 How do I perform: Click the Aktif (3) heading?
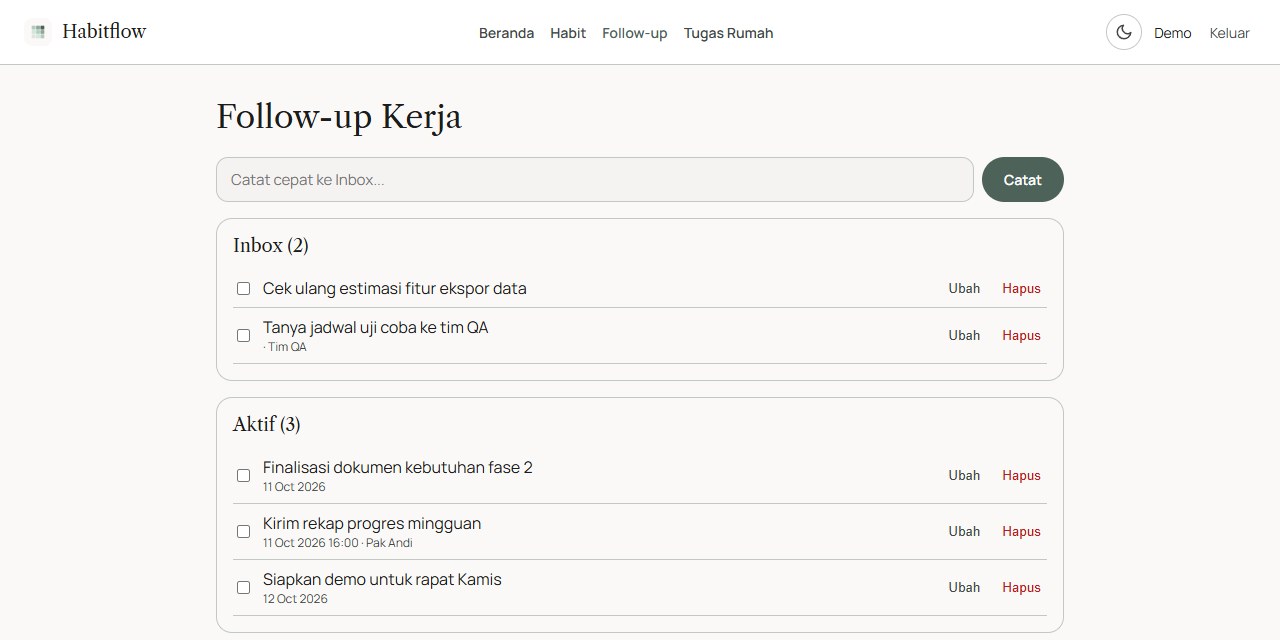pos(266,424)
